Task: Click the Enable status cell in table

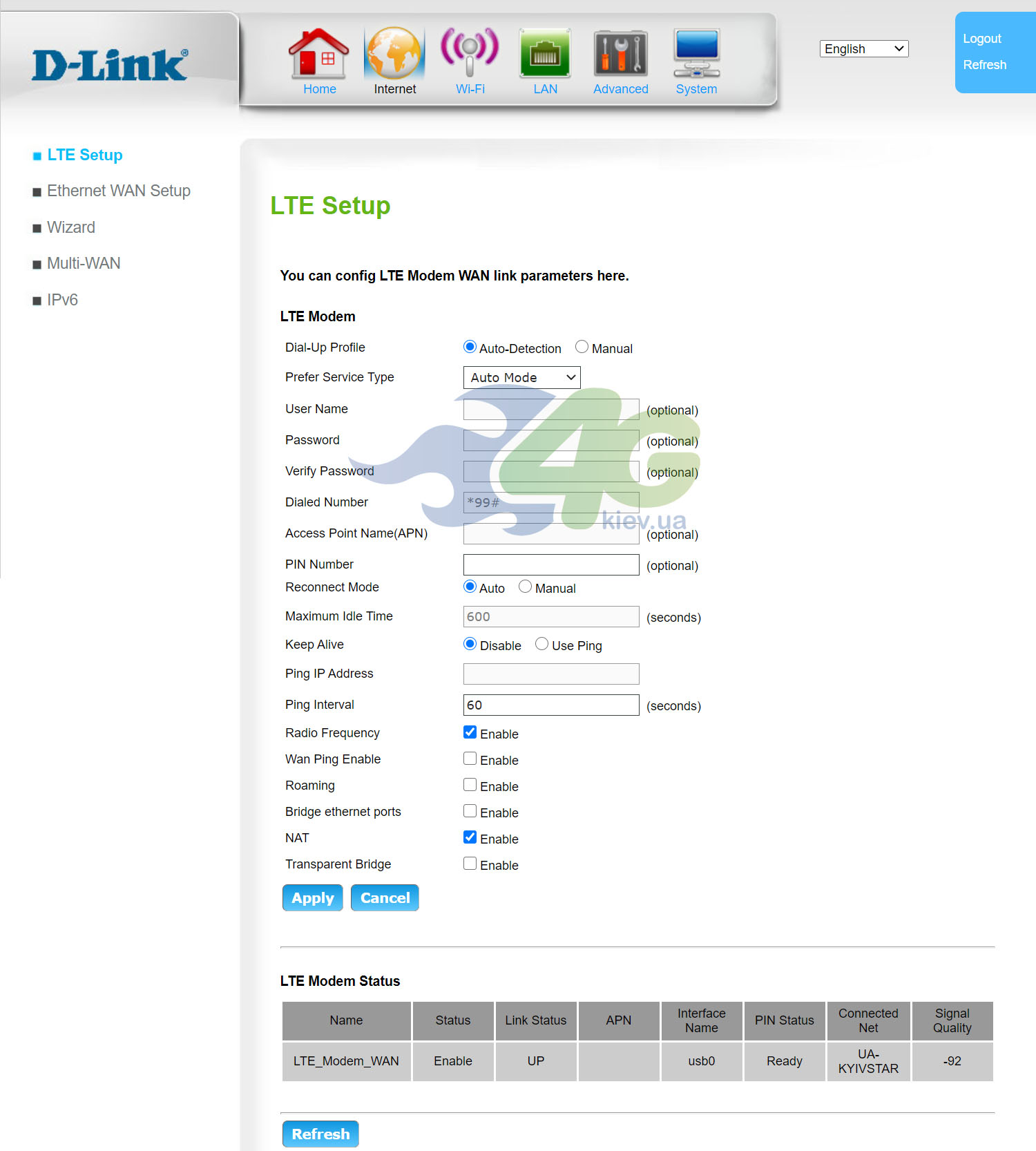Action: tap(453, 1061)
